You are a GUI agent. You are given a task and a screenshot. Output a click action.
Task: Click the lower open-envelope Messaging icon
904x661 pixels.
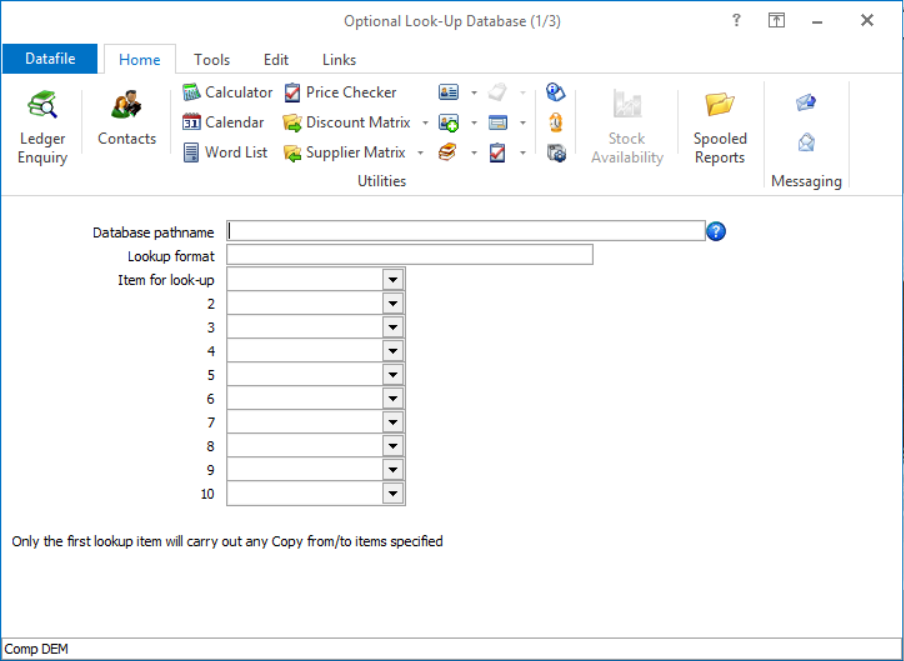pyautogui.click(x=806, y=142)
